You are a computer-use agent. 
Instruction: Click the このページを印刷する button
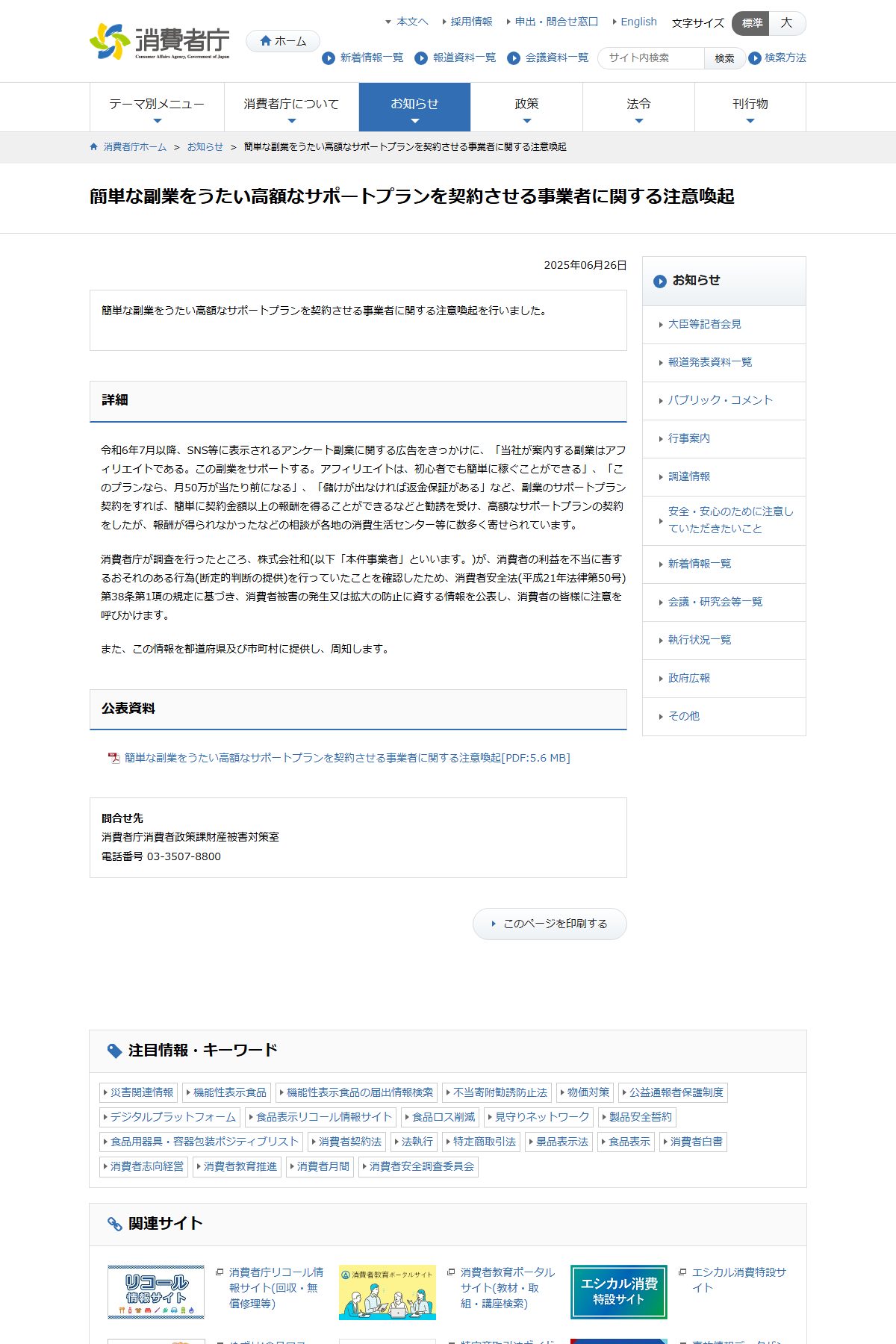click(550, 924)
